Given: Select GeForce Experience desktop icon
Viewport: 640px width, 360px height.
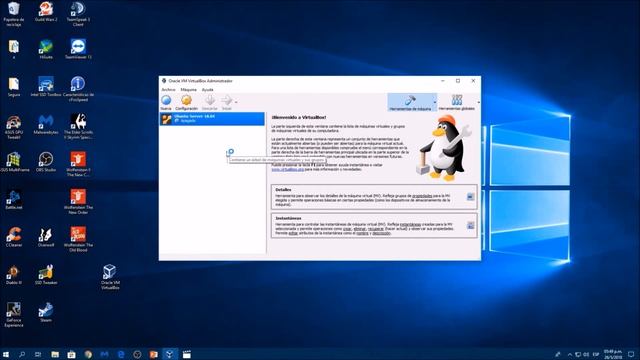Looking at the screenshot, I should point(14,315).
